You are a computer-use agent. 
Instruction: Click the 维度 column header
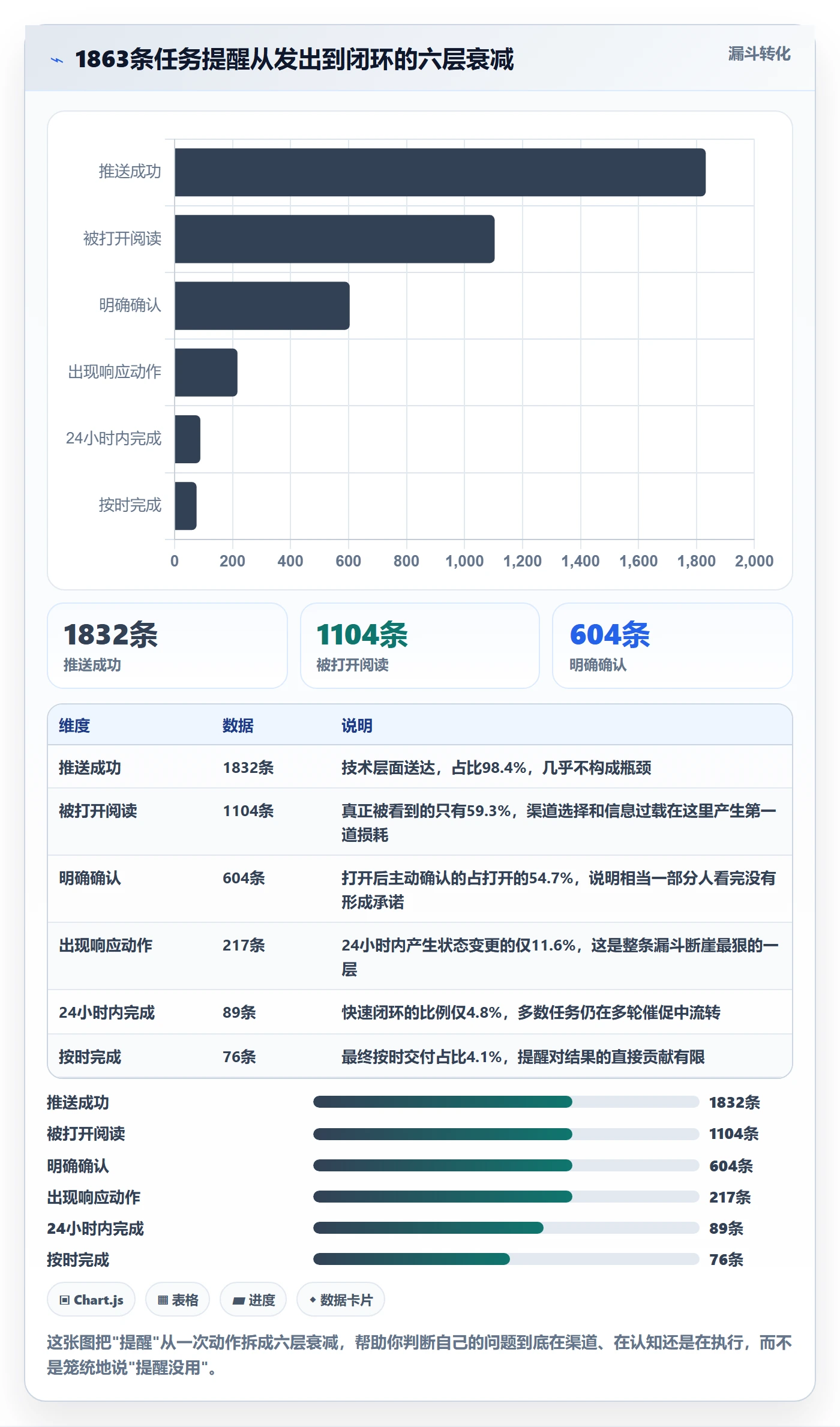(x=74, y=726)
